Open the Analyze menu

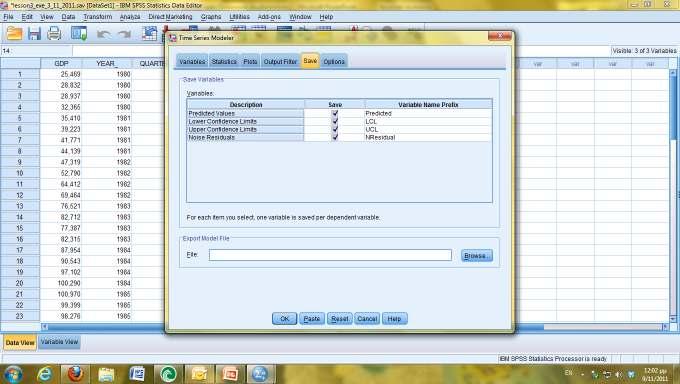tap(130, 17)
